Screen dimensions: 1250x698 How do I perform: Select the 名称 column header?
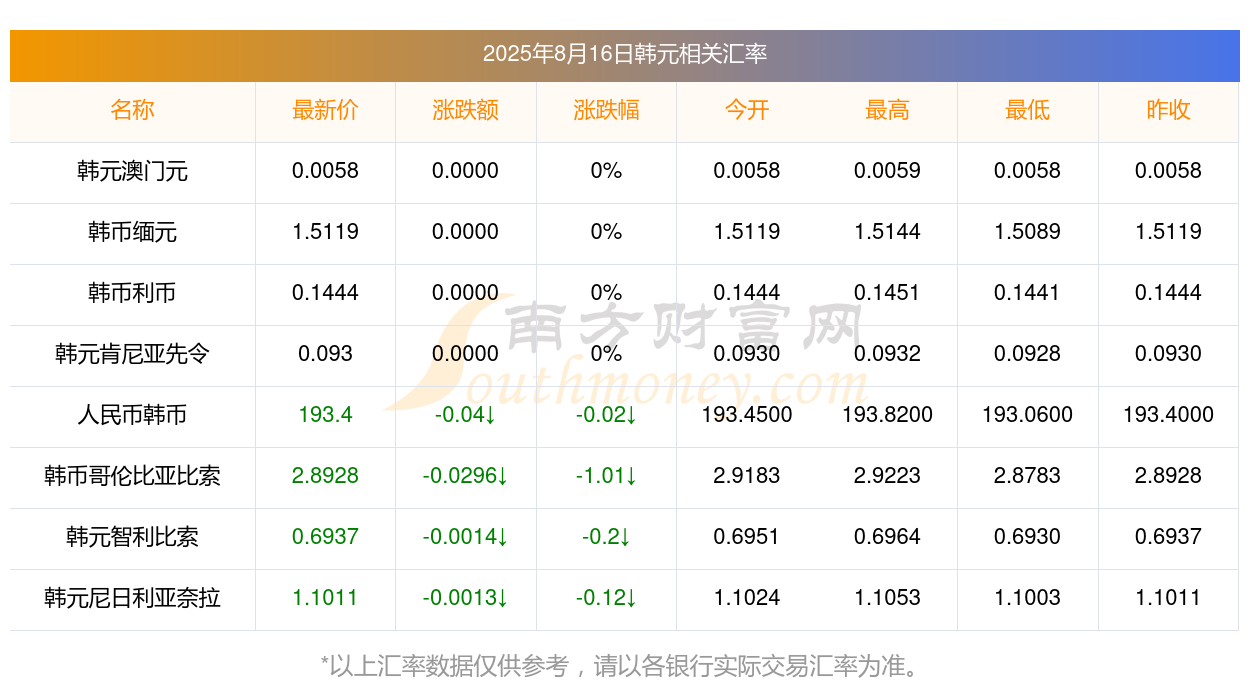(132, 110)
